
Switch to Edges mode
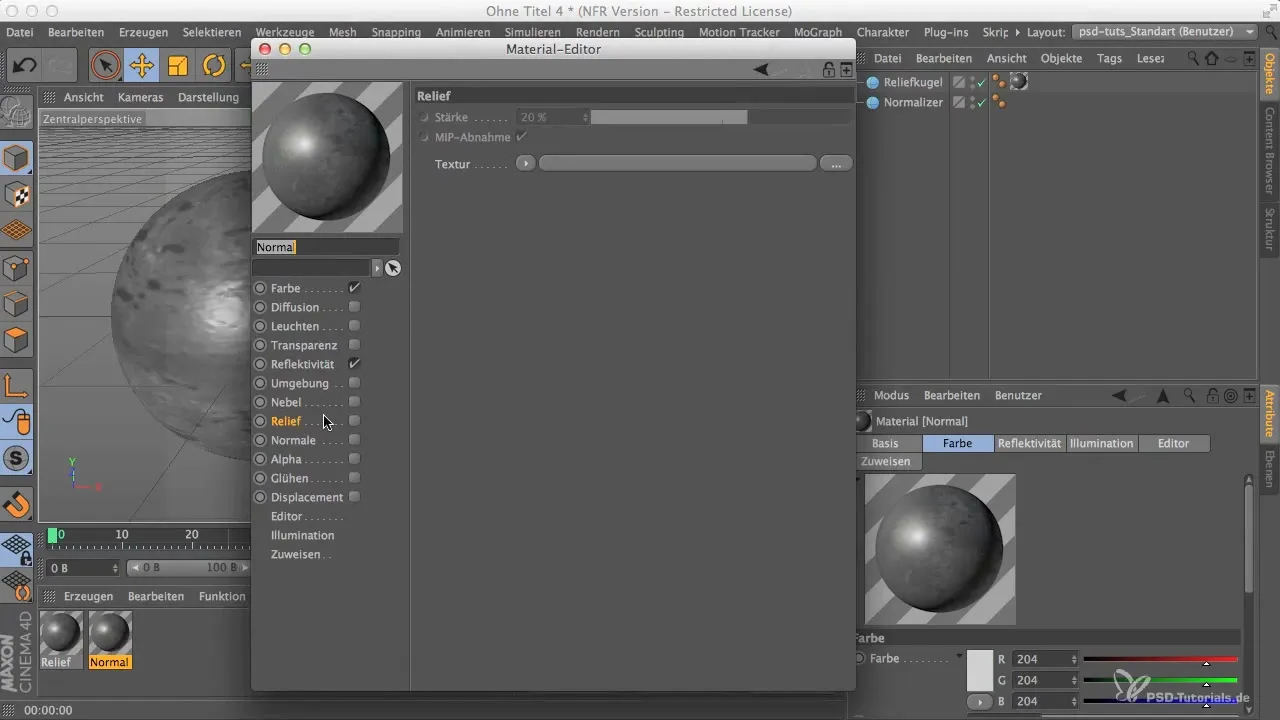pyautogui.click(x=17, y=303)
